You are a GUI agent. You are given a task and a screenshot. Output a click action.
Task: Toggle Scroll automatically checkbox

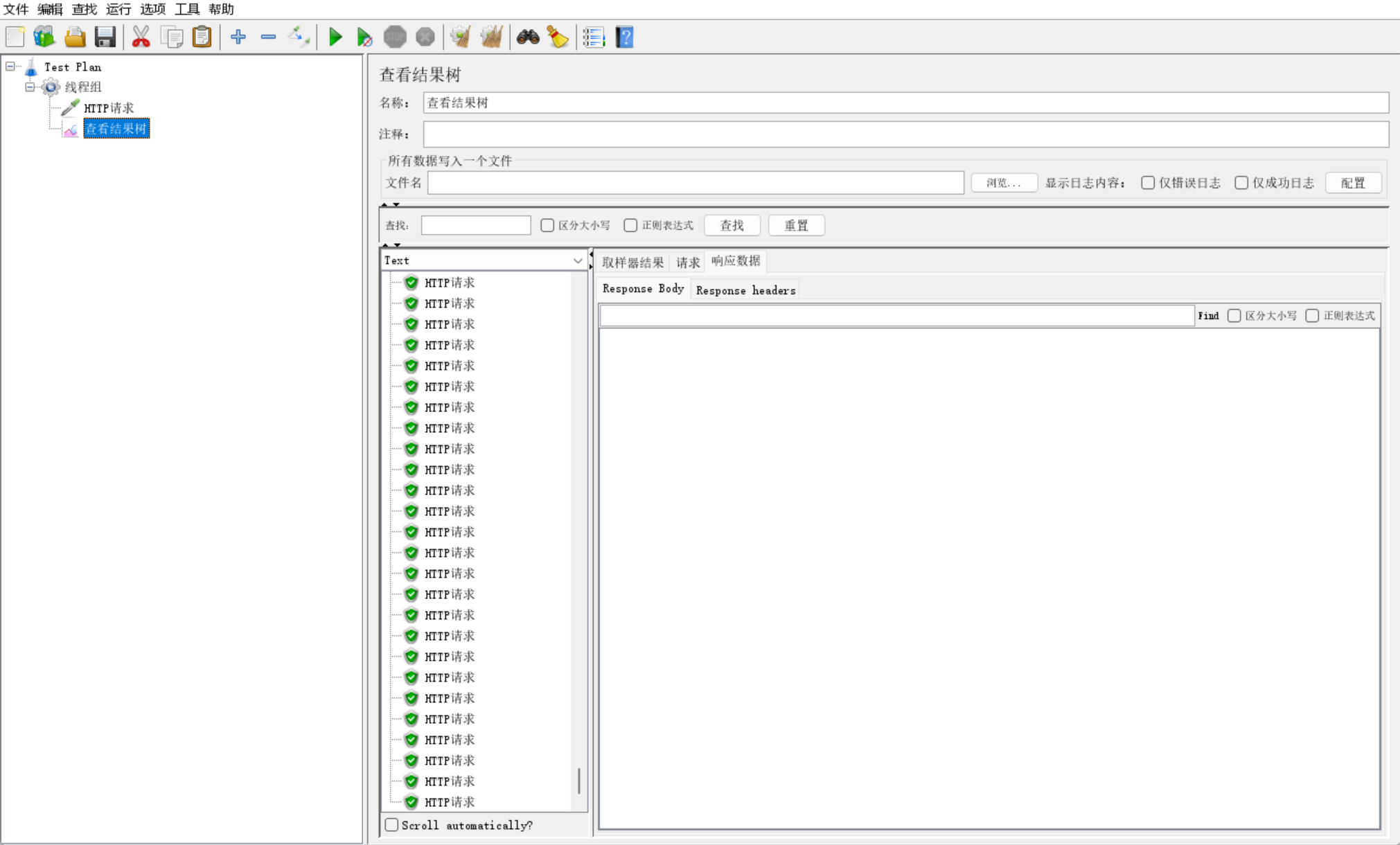(392, 825)
